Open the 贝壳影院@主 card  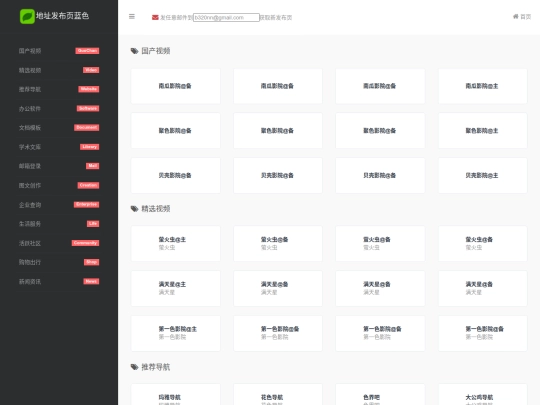click(x=482, y=176)
